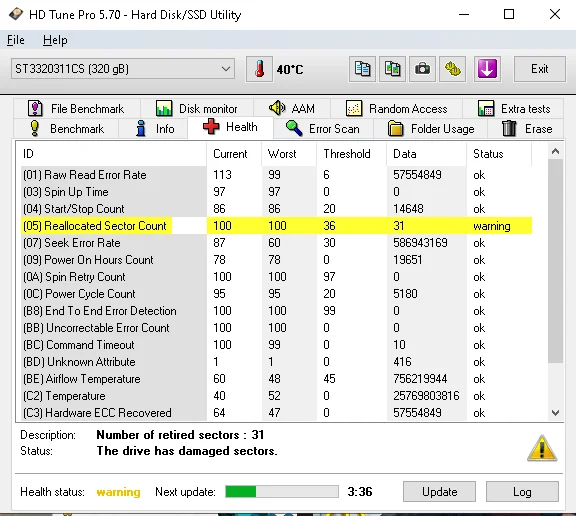Click the yellow warning triangle icon
This screenshot has width=576, height=516.
542,448
